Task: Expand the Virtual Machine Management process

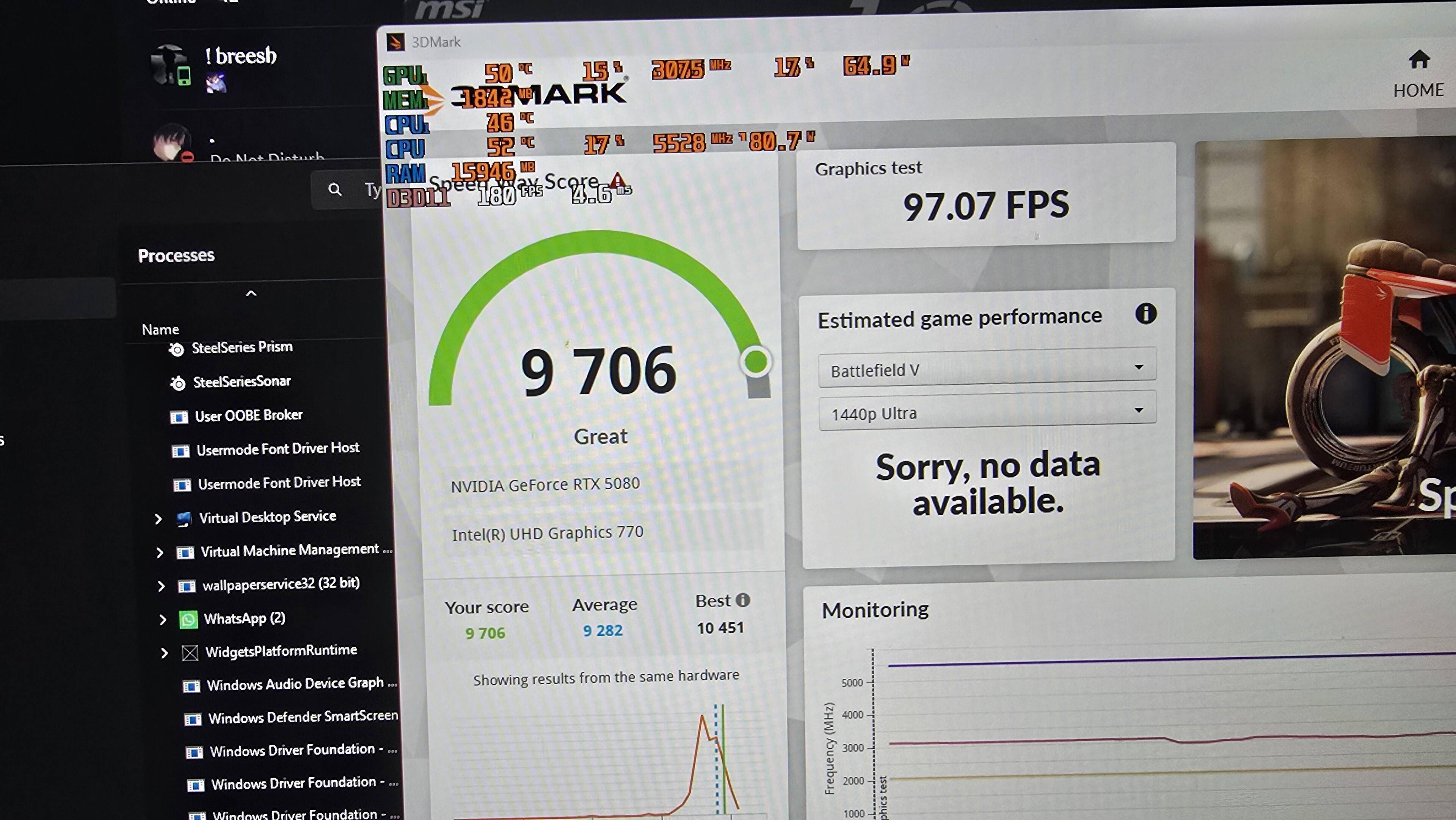Action: point(160,553)
